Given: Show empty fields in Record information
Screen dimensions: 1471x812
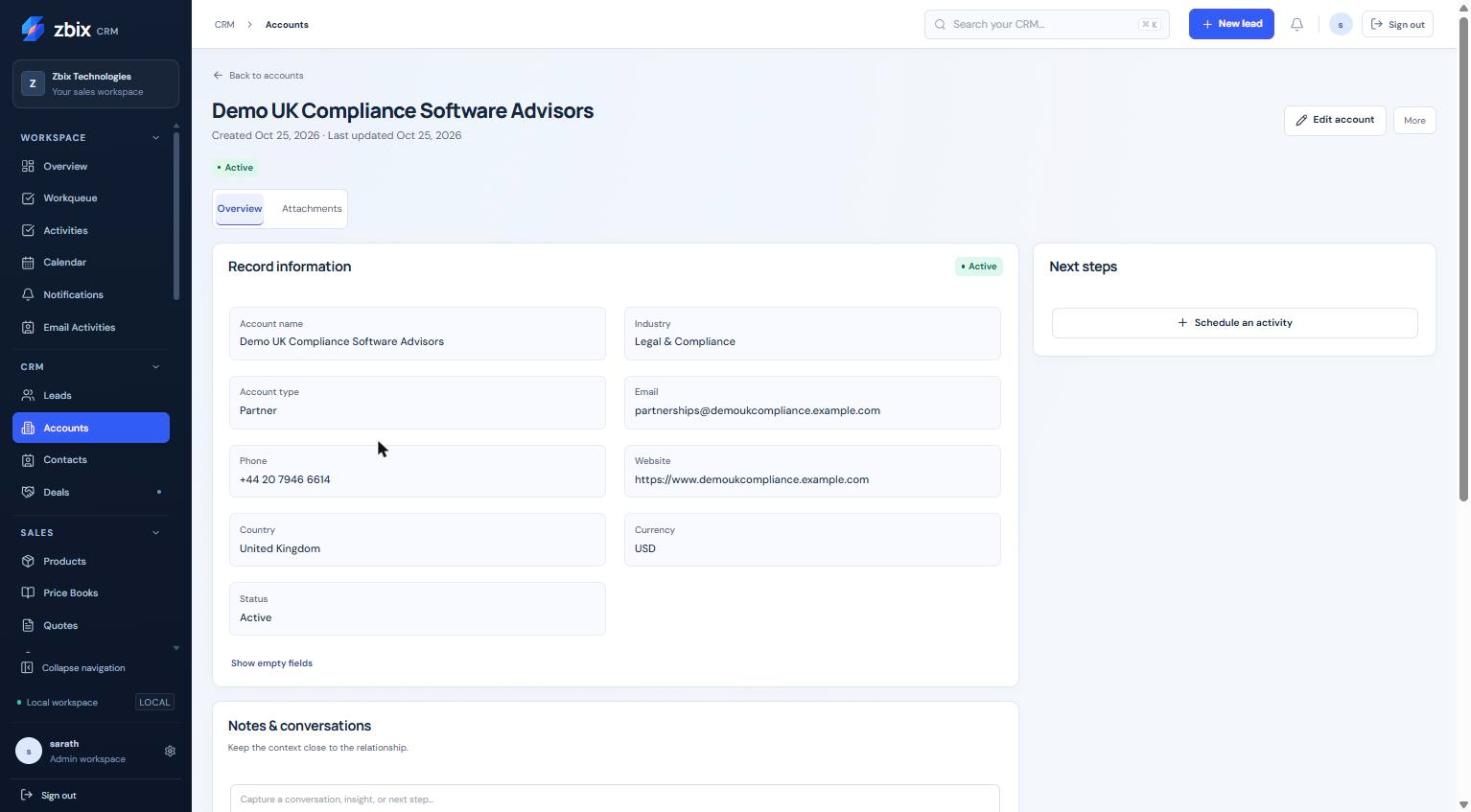Looking at the screenshot, I should 272,663.
